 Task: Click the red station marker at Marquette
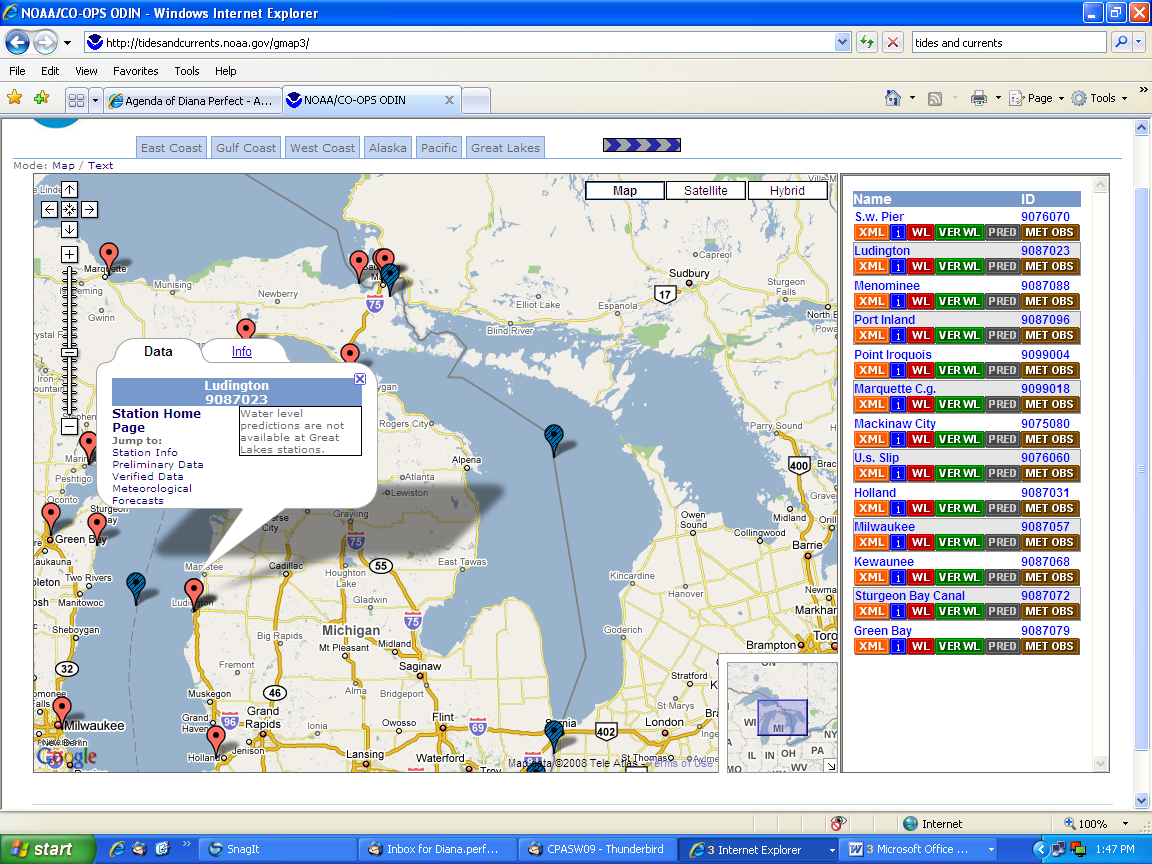(108, 256)
